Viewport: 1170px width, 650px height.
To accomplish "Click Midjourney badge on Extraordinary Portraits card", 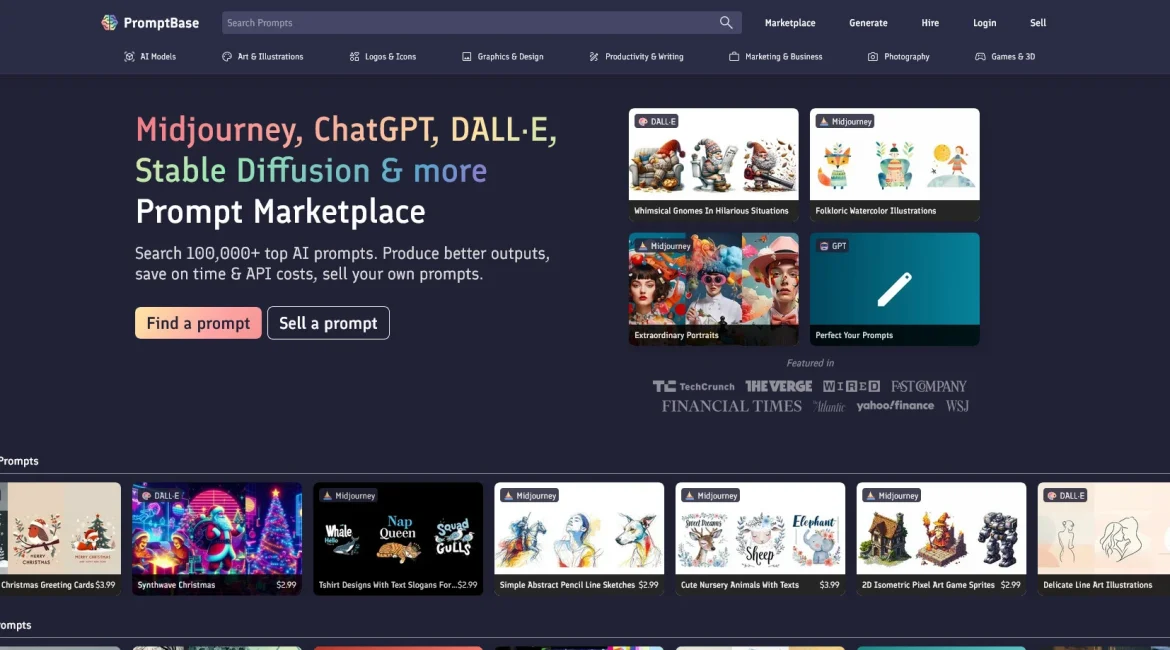I will pyautogui.click(x=664, y=246).
